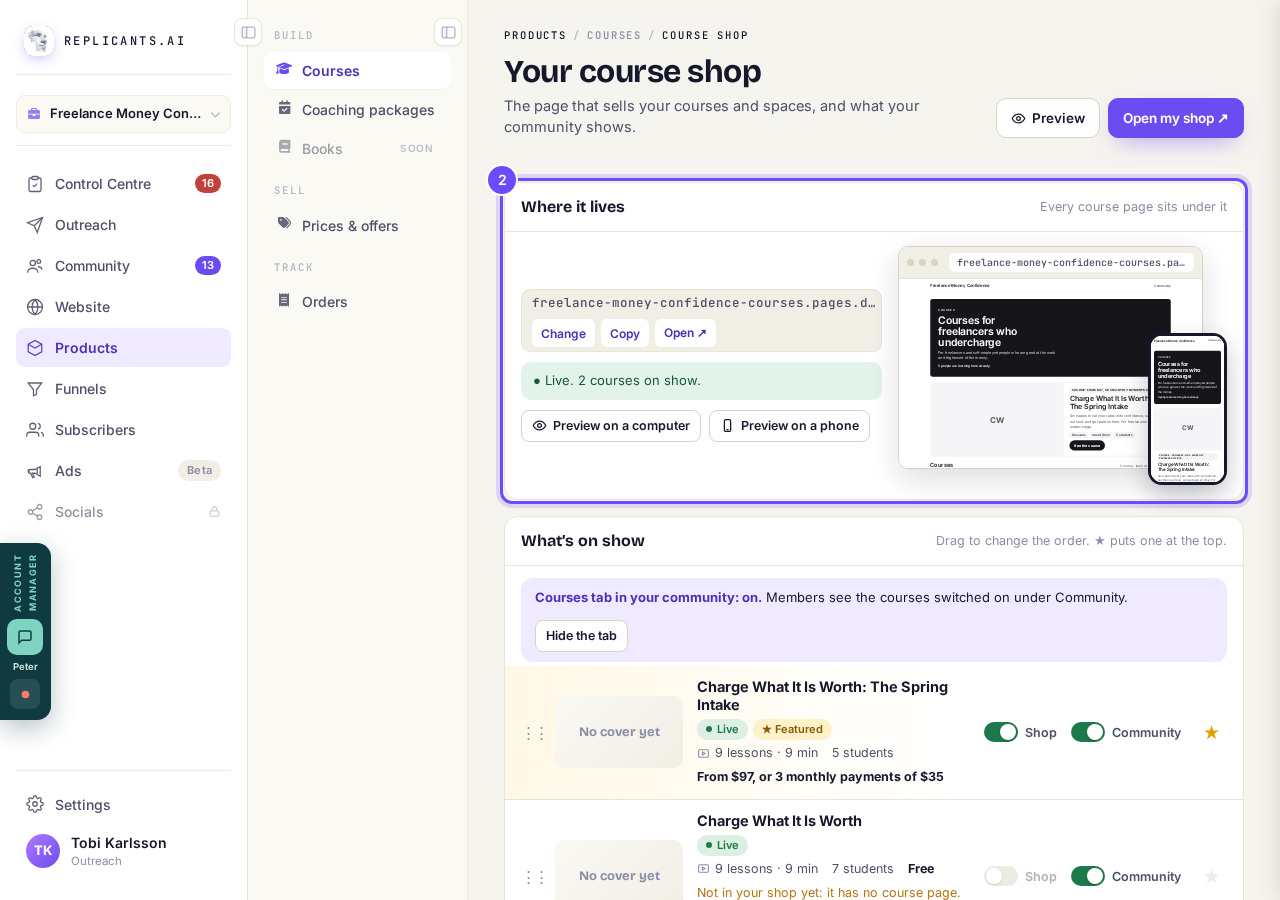This screenshot has height=900, width=1280.
Task: Click the phone shop preview thumbnail
Action: 1188,409
